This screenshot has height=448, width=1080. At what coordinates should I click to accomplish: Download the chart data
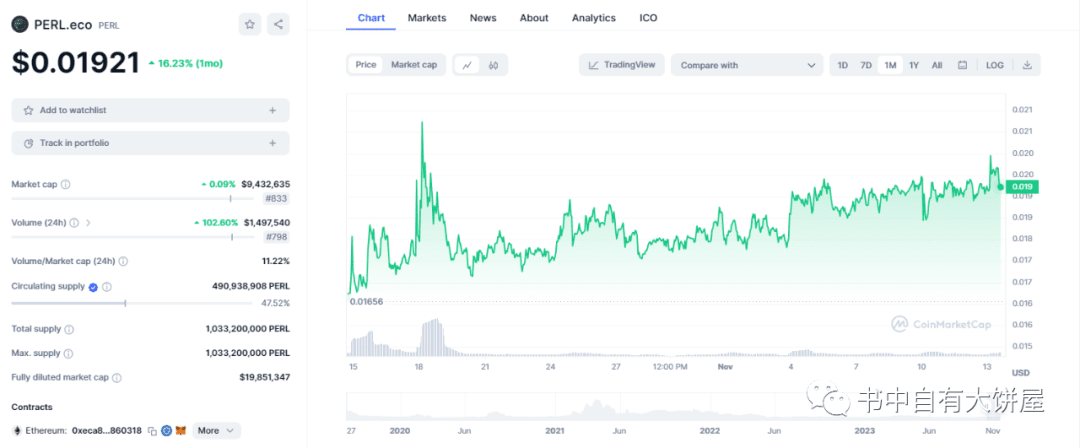(x=1026, y=65)
